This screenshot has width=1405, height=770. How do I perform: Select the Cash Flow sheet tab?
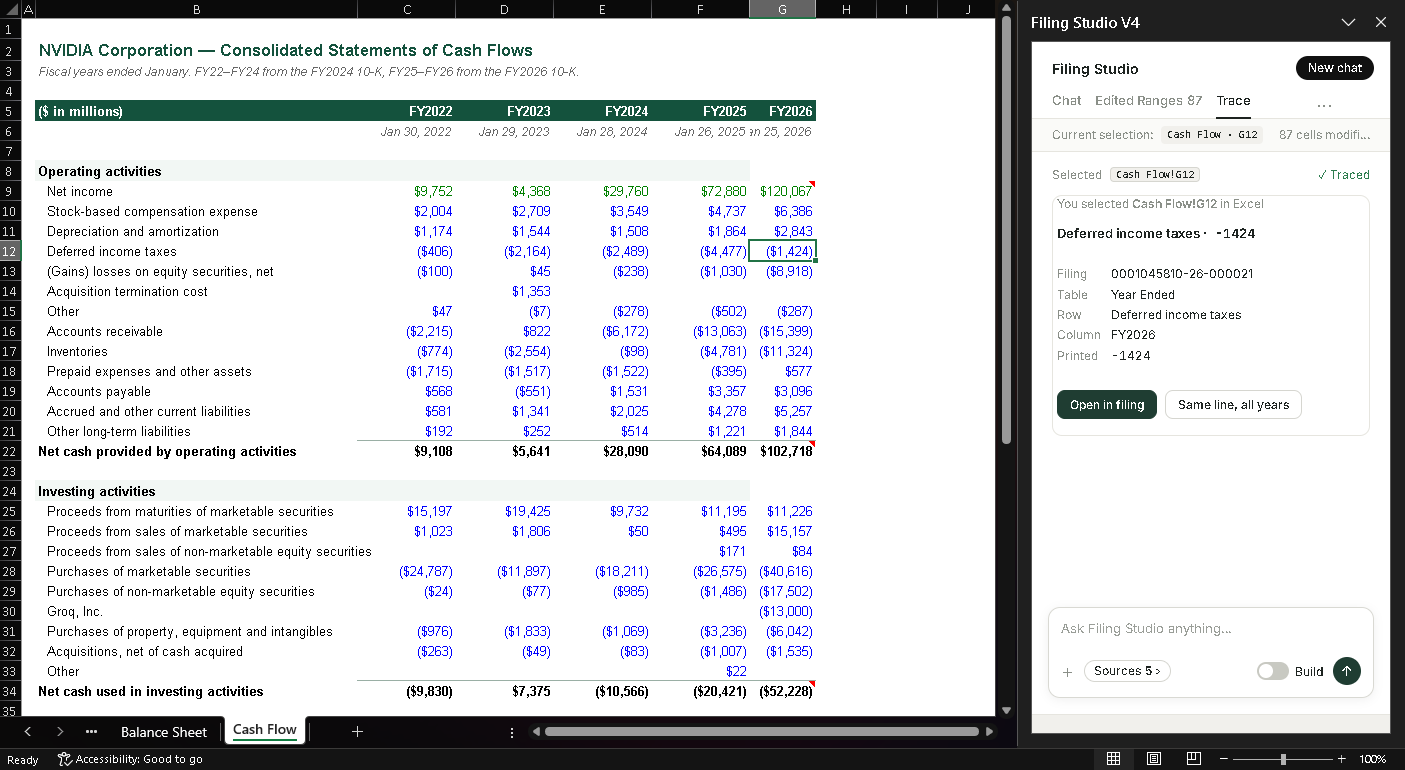tap(265, 730)
